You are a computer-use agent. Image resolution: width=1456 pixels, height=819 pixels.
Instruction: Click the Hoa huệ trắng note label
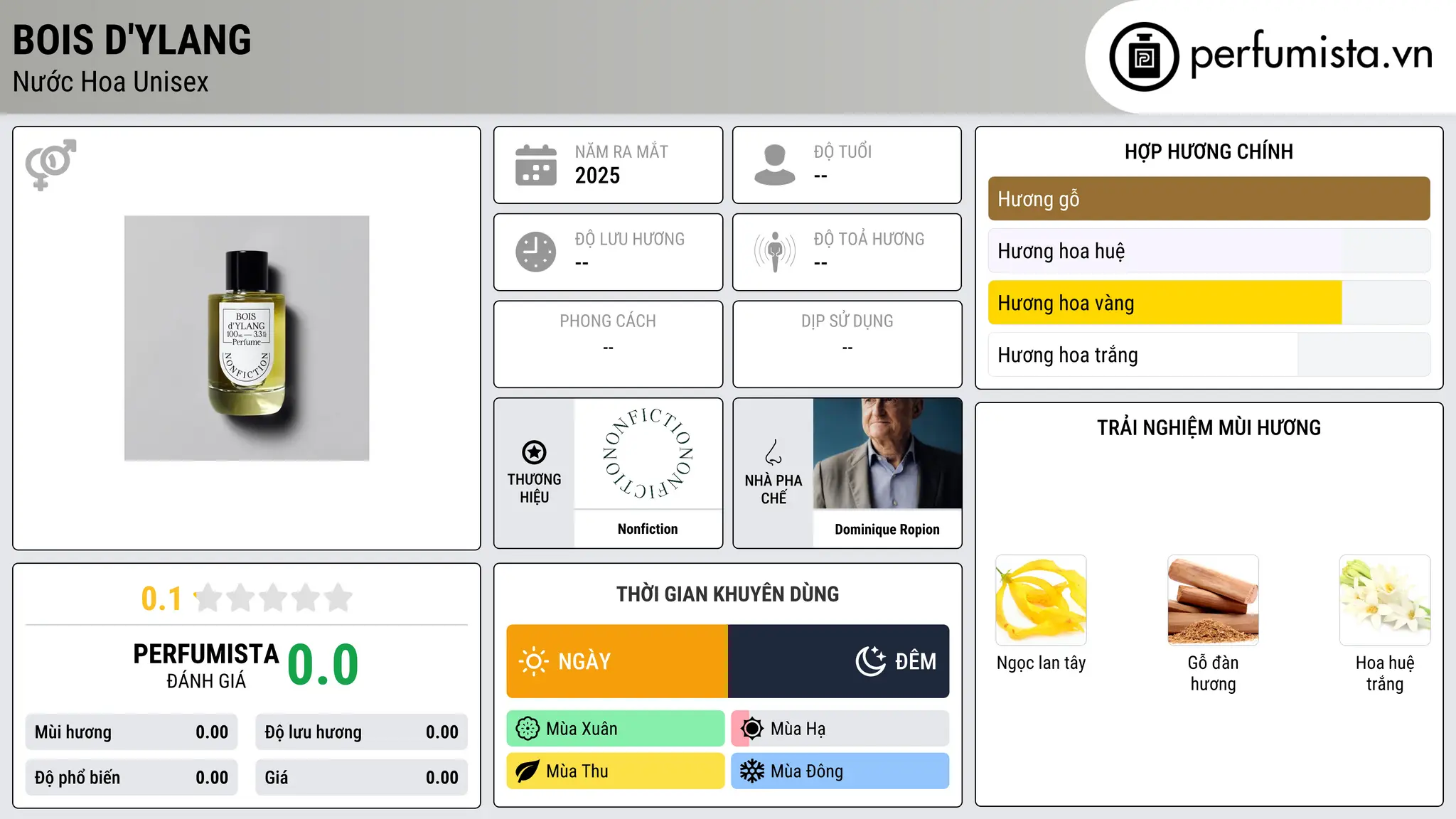pos(1385,673)
